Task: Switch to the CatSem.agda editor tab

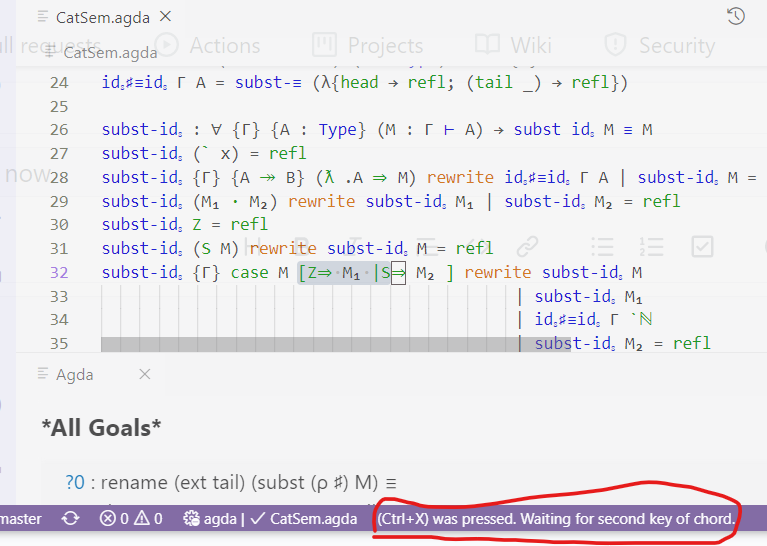Action: coord(103,18)
